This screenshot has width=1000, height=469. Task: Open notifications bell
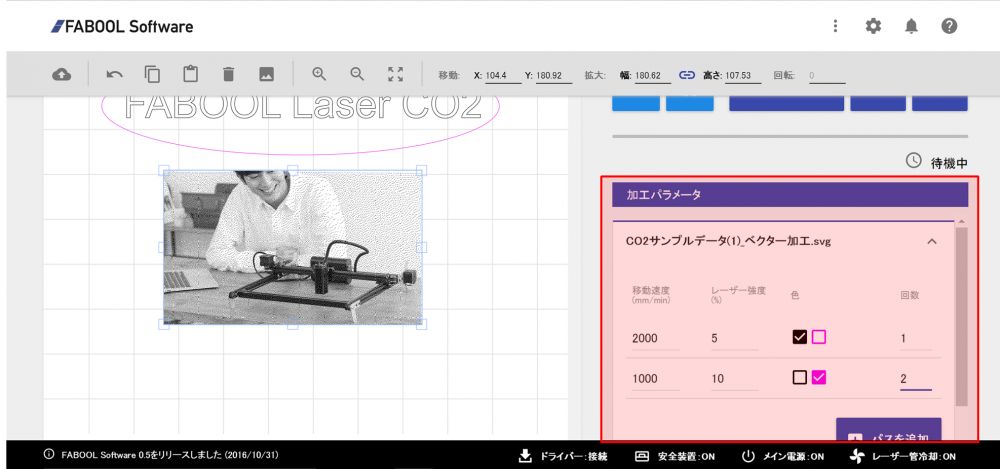pos(911,26)
